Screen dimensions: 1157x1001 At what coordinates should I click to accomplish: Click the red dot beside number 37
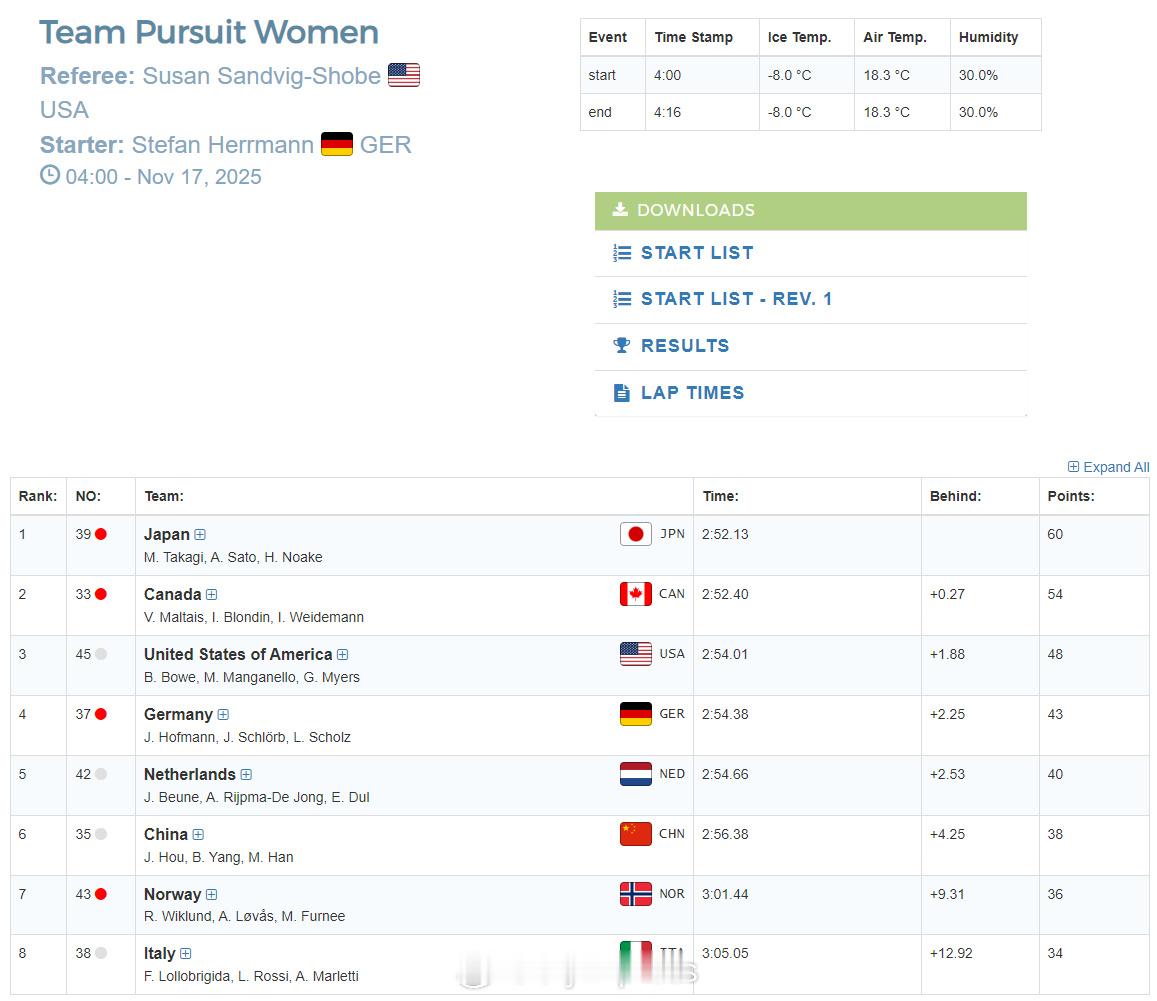pos(101,714)
